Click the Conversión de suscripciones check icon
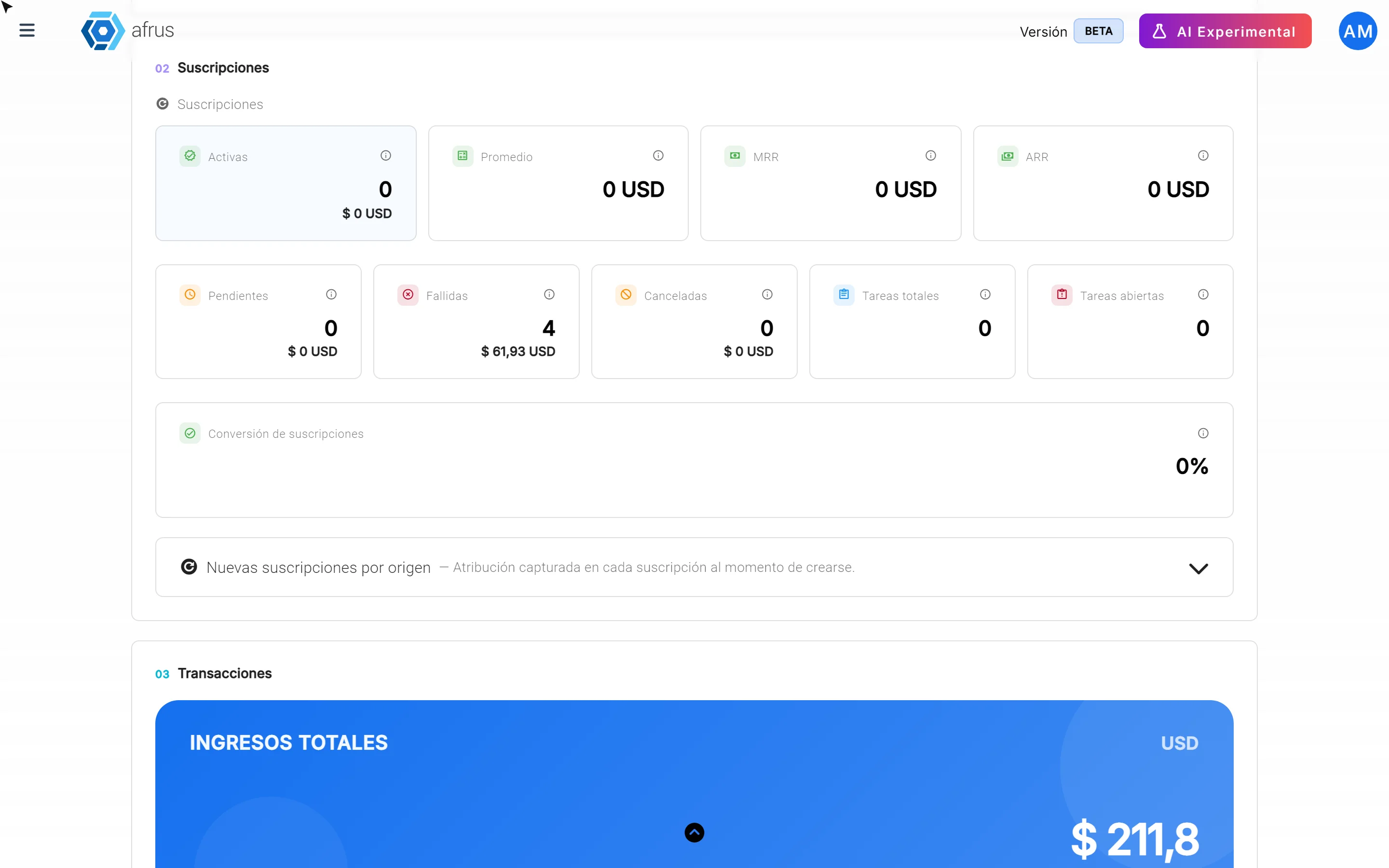The width and height of the screenshot is (1389, 868). coord(190,434)
